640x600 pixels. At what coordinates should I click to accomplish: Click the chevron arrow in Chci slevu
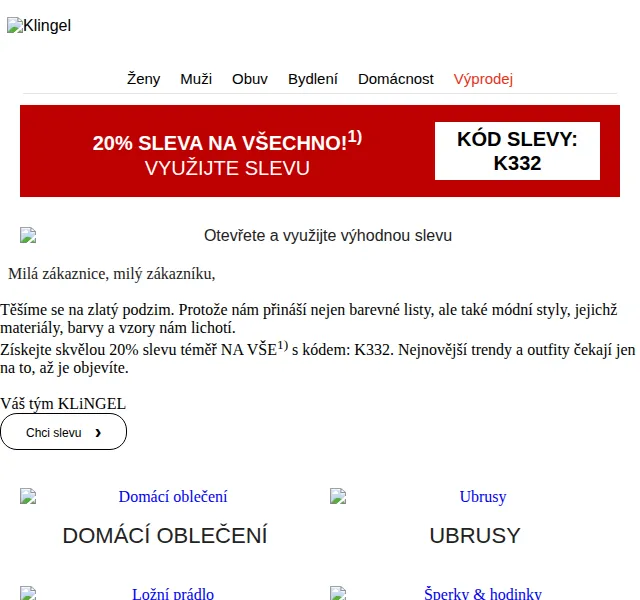(x=98, y=433)
